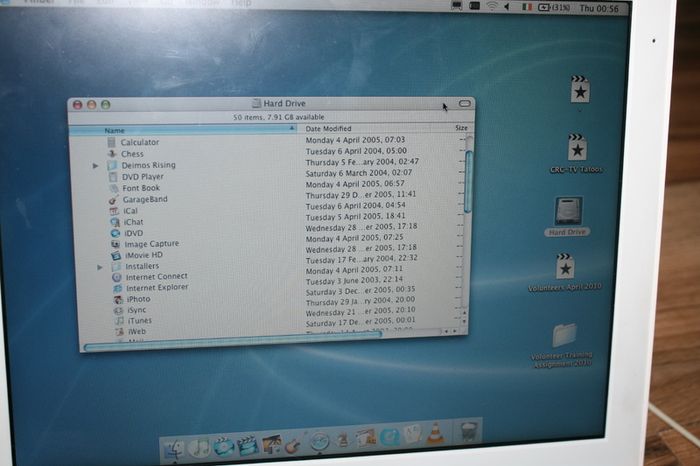Select the DVD Player icon in the list
Screen dimensions: 700x466
pyautogui.click(x=113, y=176)
